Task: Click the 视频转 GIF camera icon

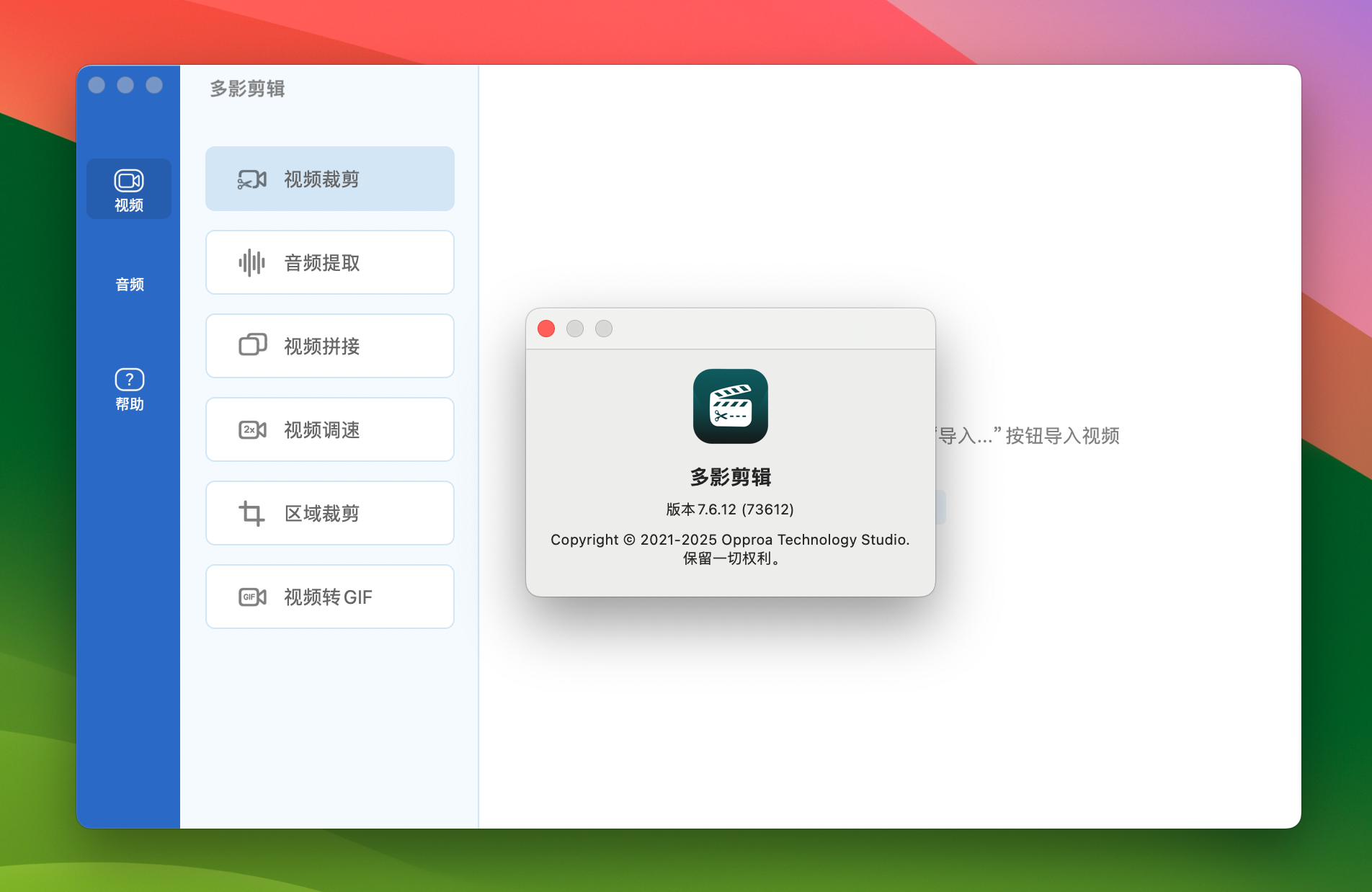Action: coord(252,597)
